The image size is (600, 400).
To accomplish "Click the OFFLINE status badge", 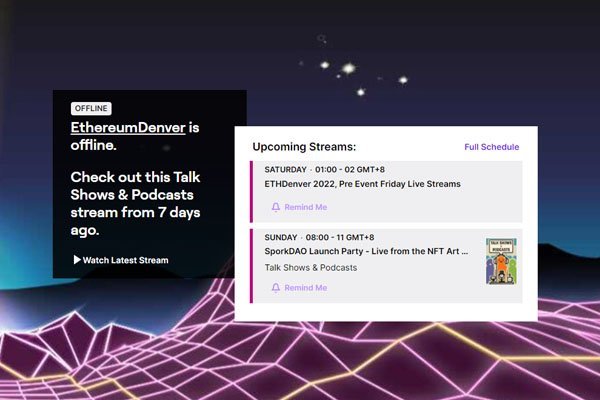I will tap(91, 108).
